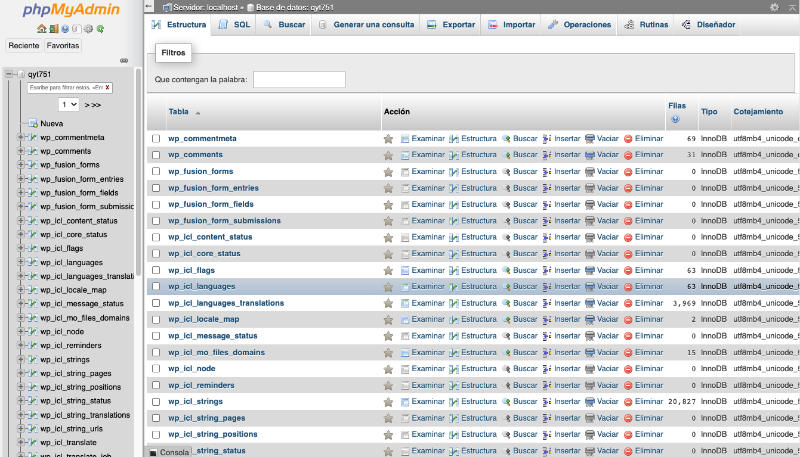The height and width of the screenshot is (457, 800).
Task: Click Insertar for wp_icl_reminders
Action: pos(561,385)
